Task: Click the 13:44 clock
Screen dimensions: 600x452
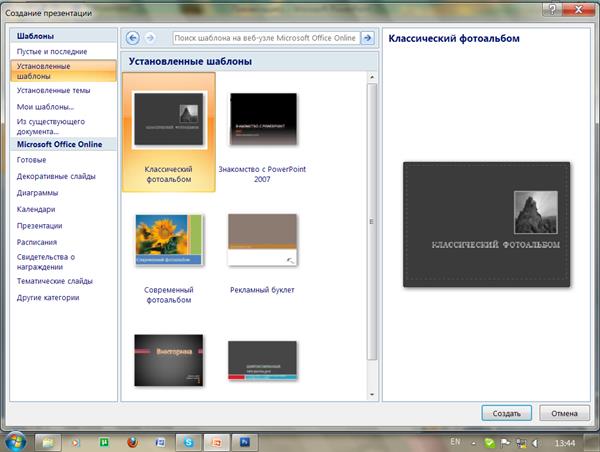Action: point(565,443)
